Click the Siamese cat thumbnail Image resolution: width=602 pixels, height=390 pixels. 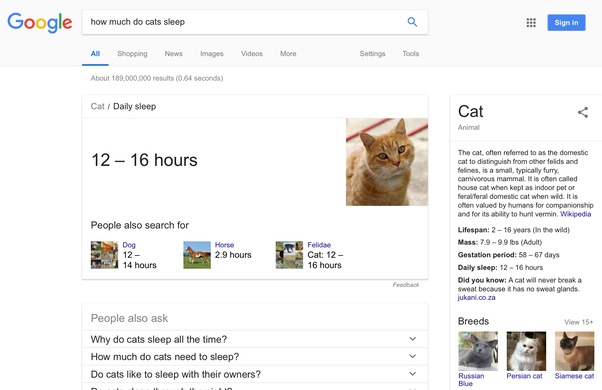[x=574, y=351]
